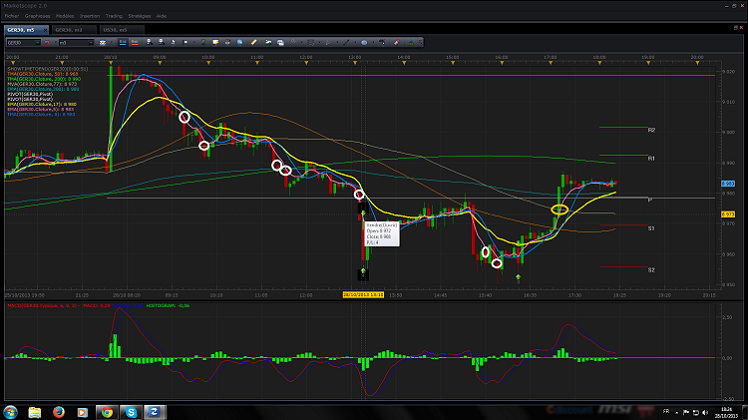Viewport: 748px width, 420px height.
Task: Switch to the US30, m5 chart tab
Action: point(122,30)
